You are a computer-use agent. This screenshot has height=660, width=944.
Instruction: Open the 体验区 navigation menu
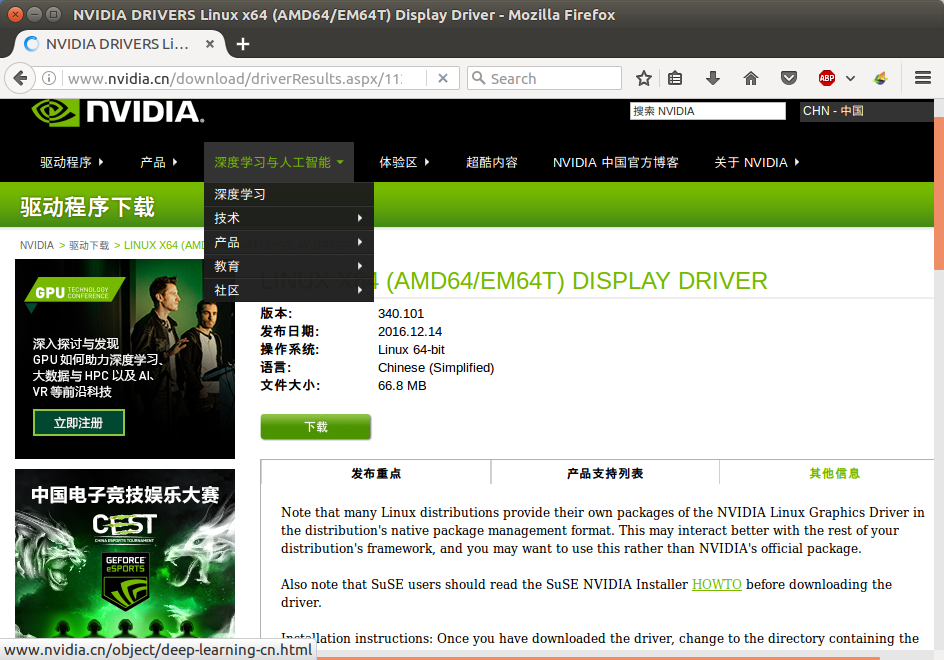[400, 161]
